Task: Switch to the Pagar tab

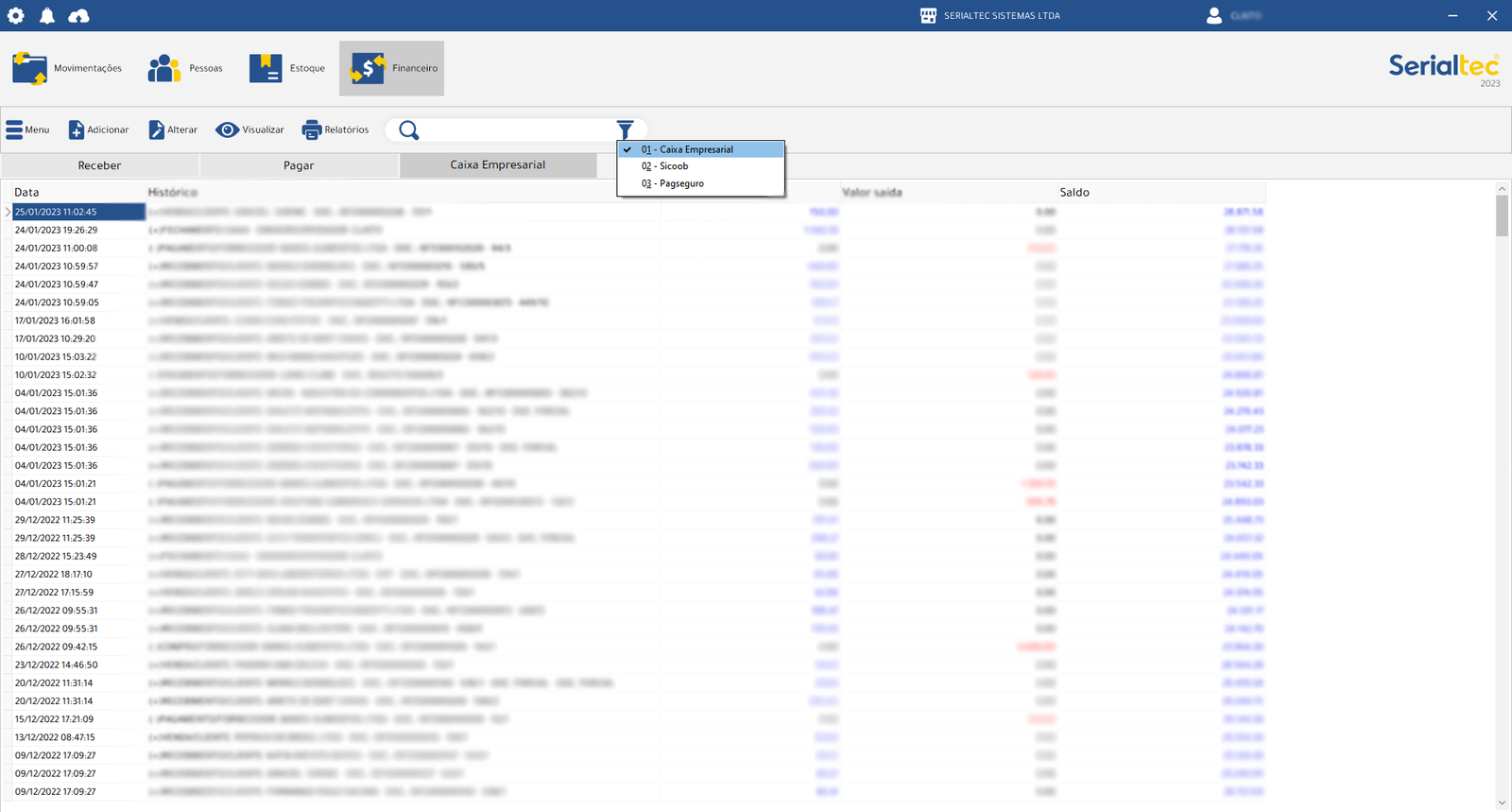Action: click(299, 165)
